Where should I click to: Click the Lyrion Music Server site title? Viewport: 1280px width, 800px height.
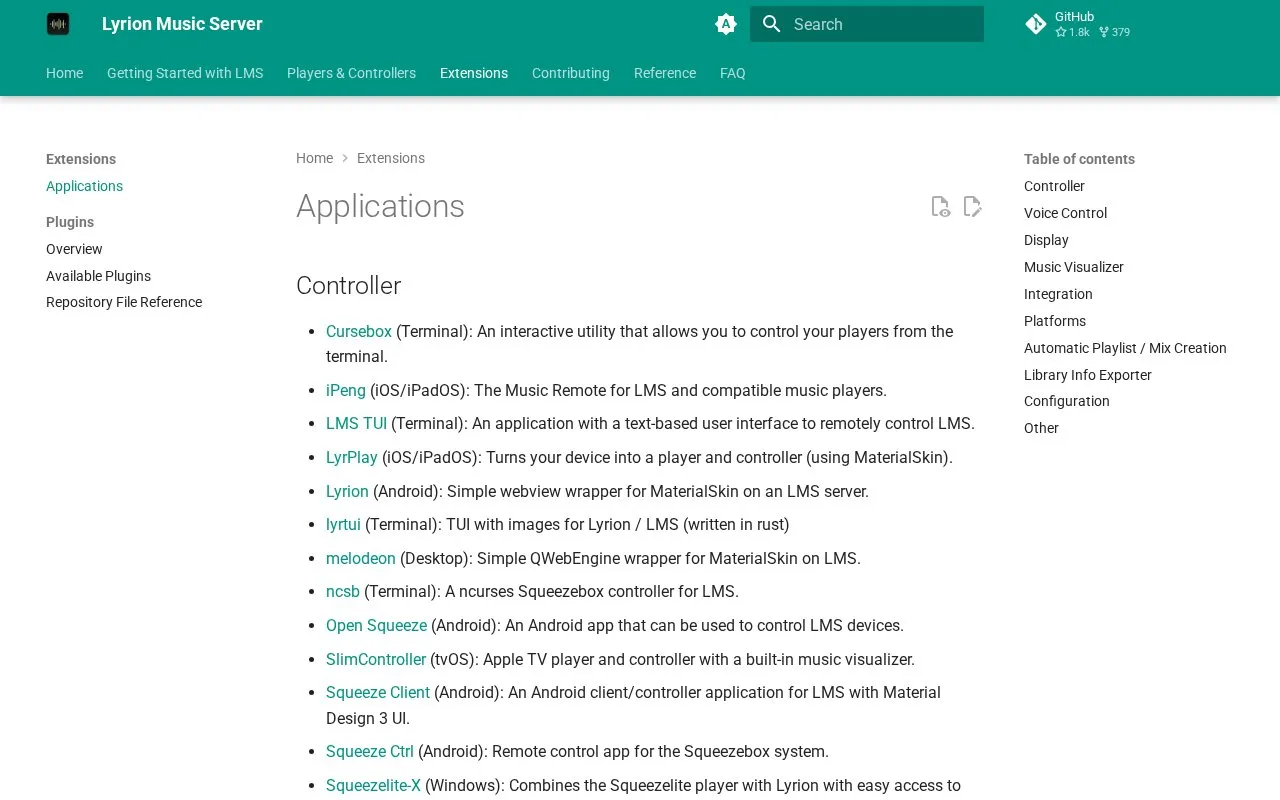(x=182, y=24)
